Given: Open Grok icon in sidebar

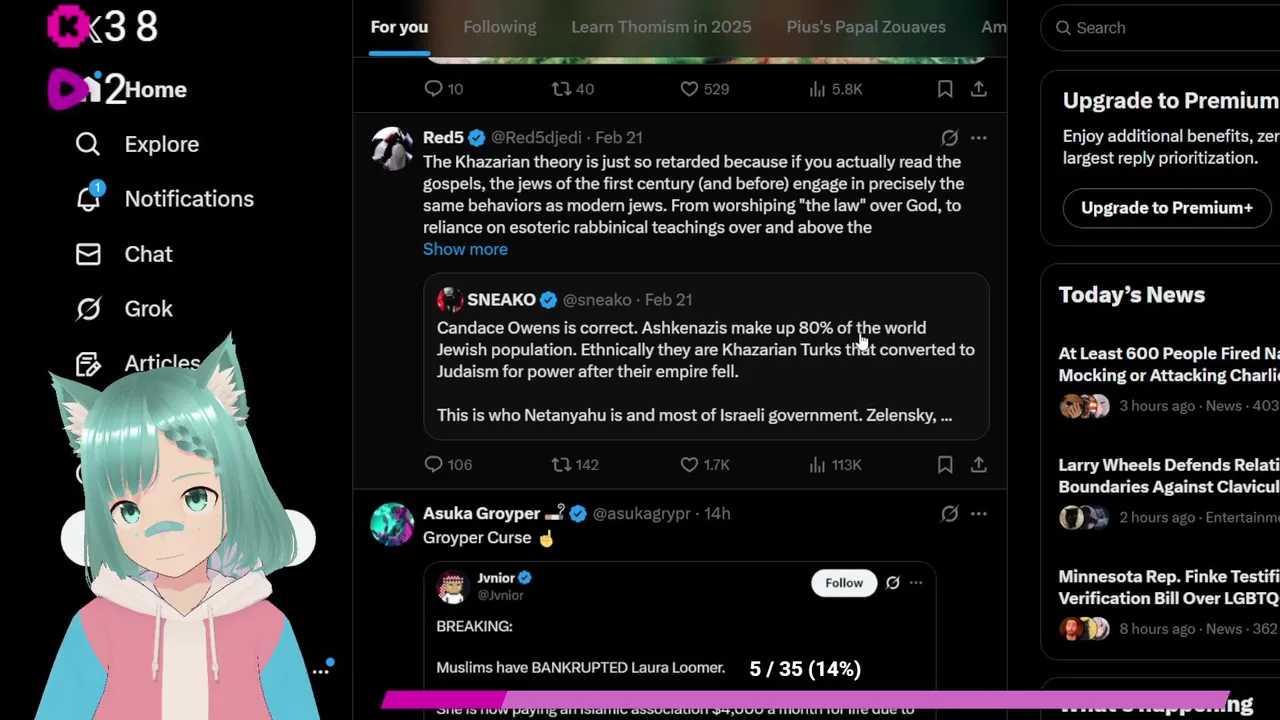Looking at the screenshot, I should pyautogui.click(x=88, y=309).
